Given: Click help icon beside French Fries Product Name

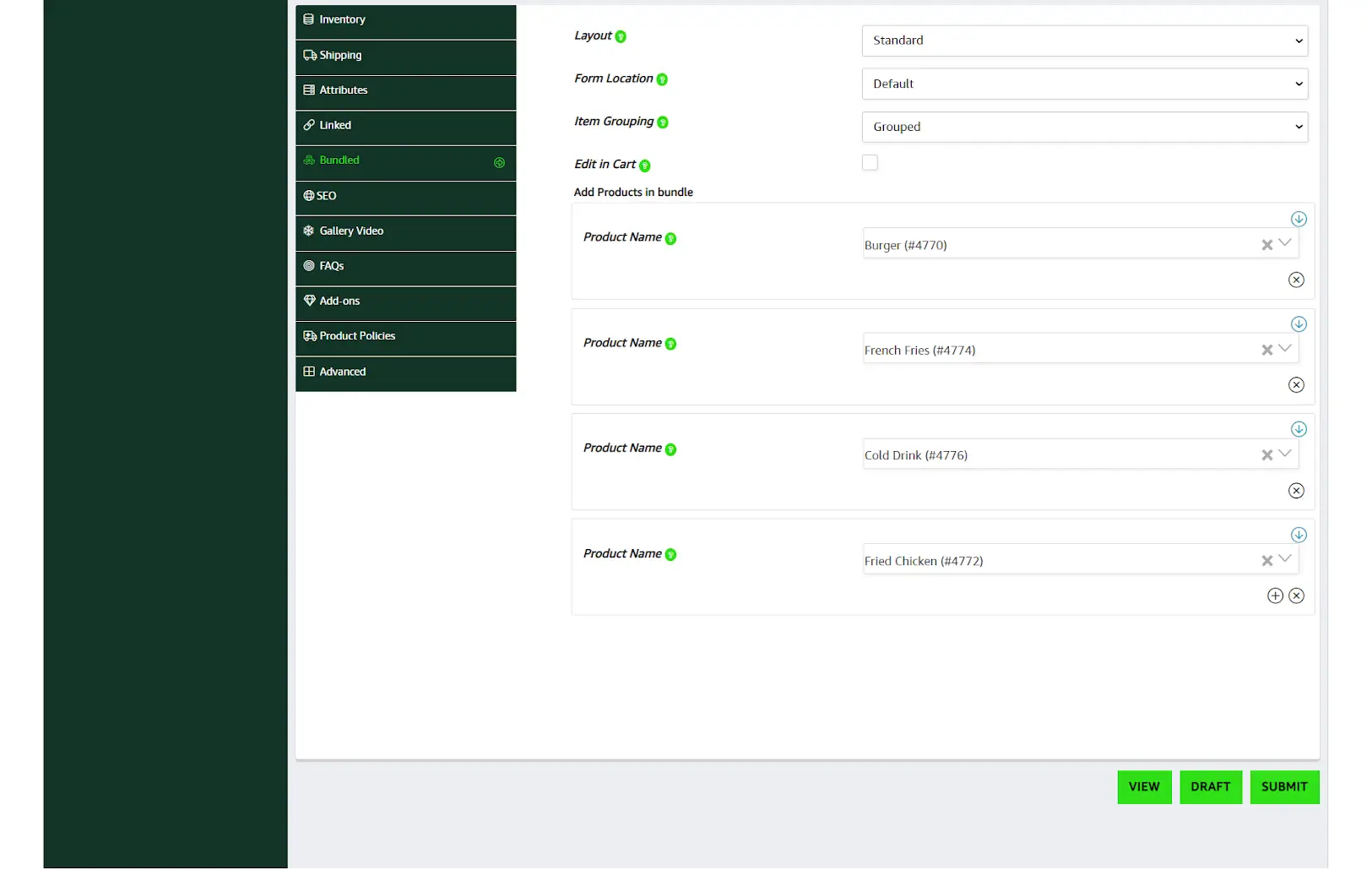Looking at the screenshot, I should click(x=670, y=344).
